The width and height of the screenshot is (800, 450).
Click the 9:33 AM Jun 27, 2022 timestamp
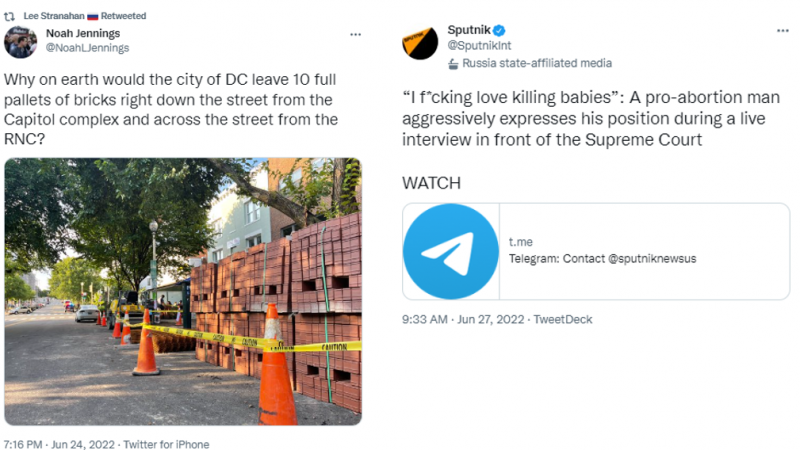point(463,319)
